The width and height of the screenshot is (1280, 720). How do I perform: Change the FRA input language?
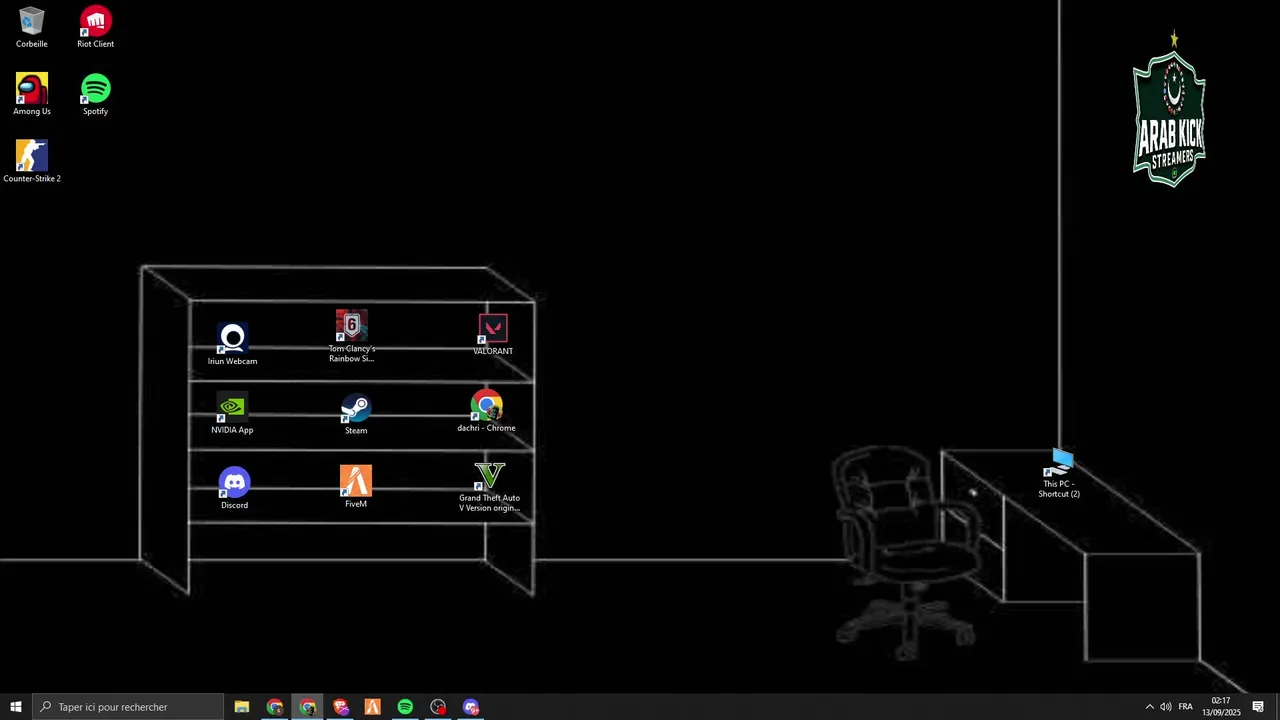point(1185,707)
